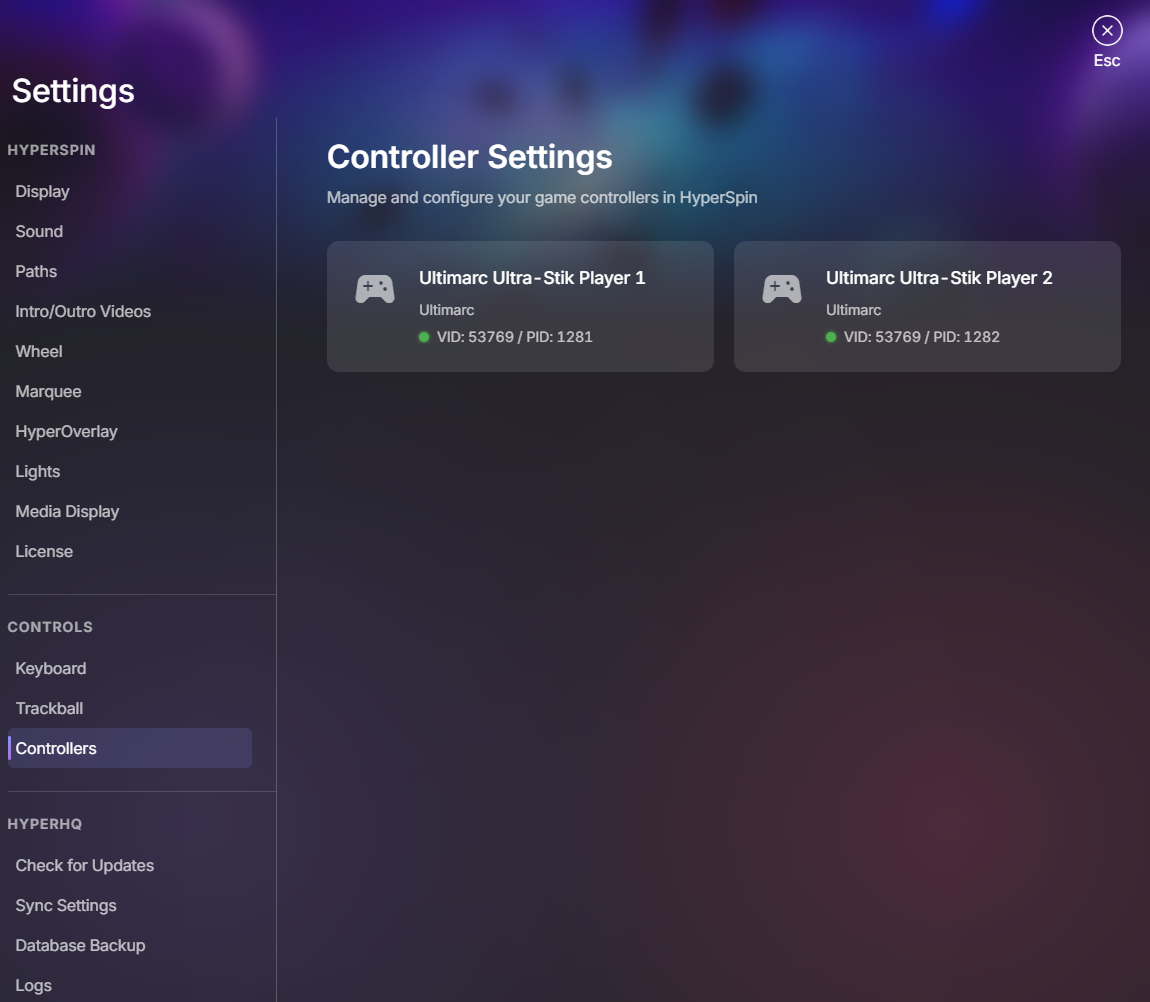
Task: Open License page
Action: click(x=44, y=551)
